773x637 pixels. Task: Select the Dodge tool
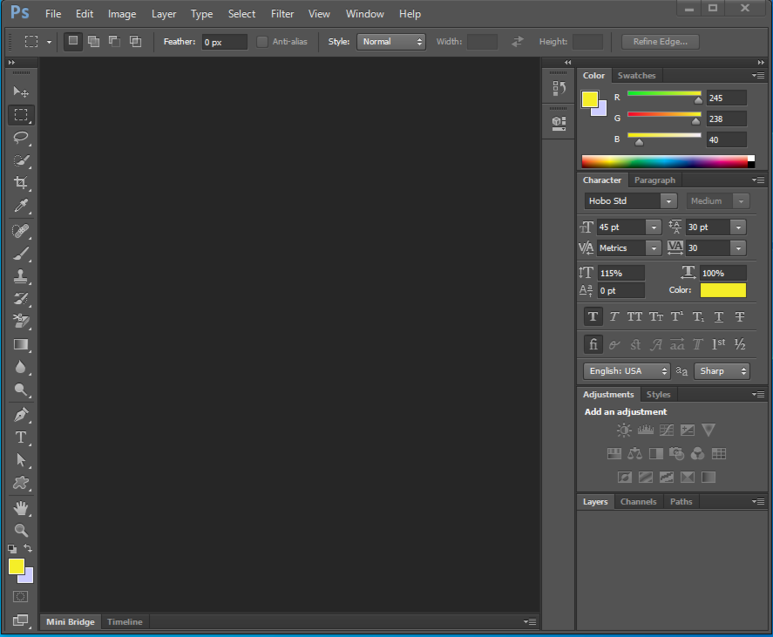click(21, 390)
